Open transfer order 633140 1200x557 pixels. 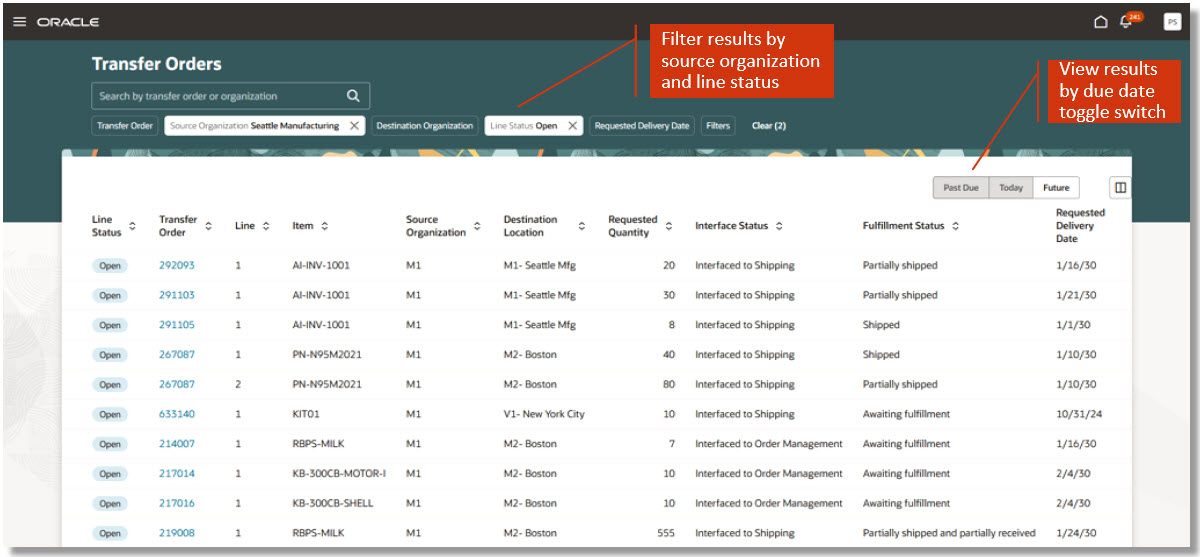coord(177,414)
